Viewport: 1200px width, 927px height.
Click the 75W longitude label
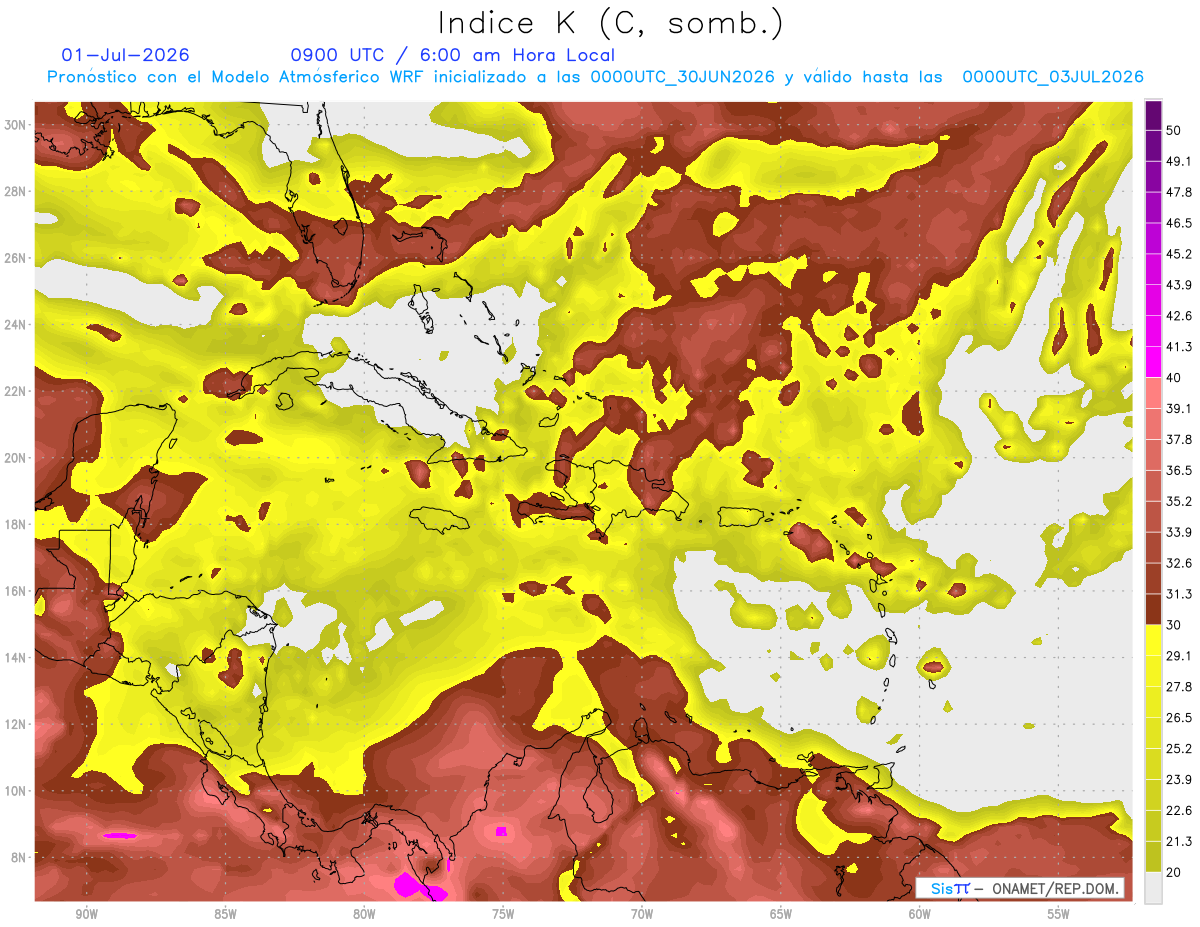pos(503,914)
